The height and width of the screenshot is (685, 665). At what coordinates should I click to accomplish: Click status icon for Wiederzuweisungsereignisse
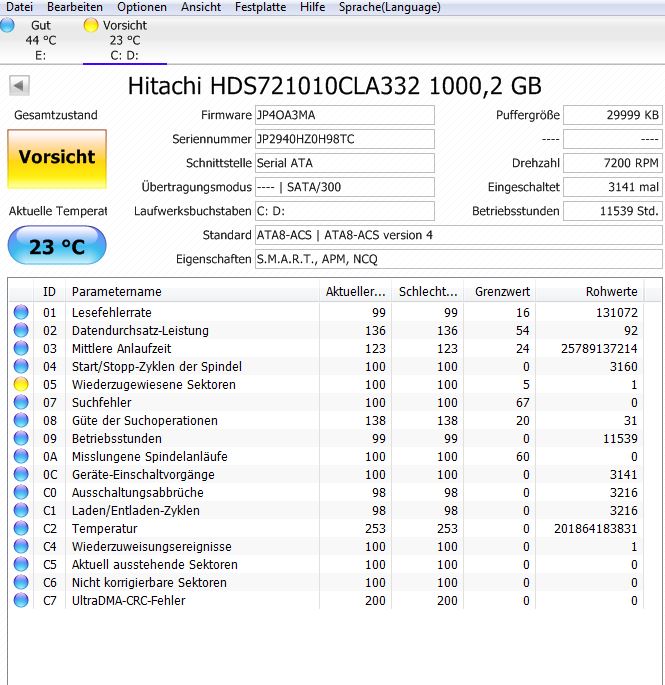[21, 546]
